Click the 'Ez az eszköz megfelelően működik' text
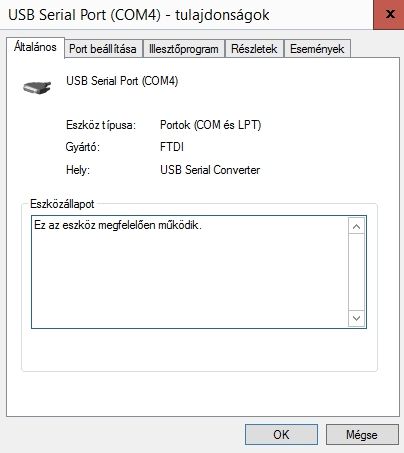This screenshot has height=453, width=404. pyautogui.click(x=118, y=226)
